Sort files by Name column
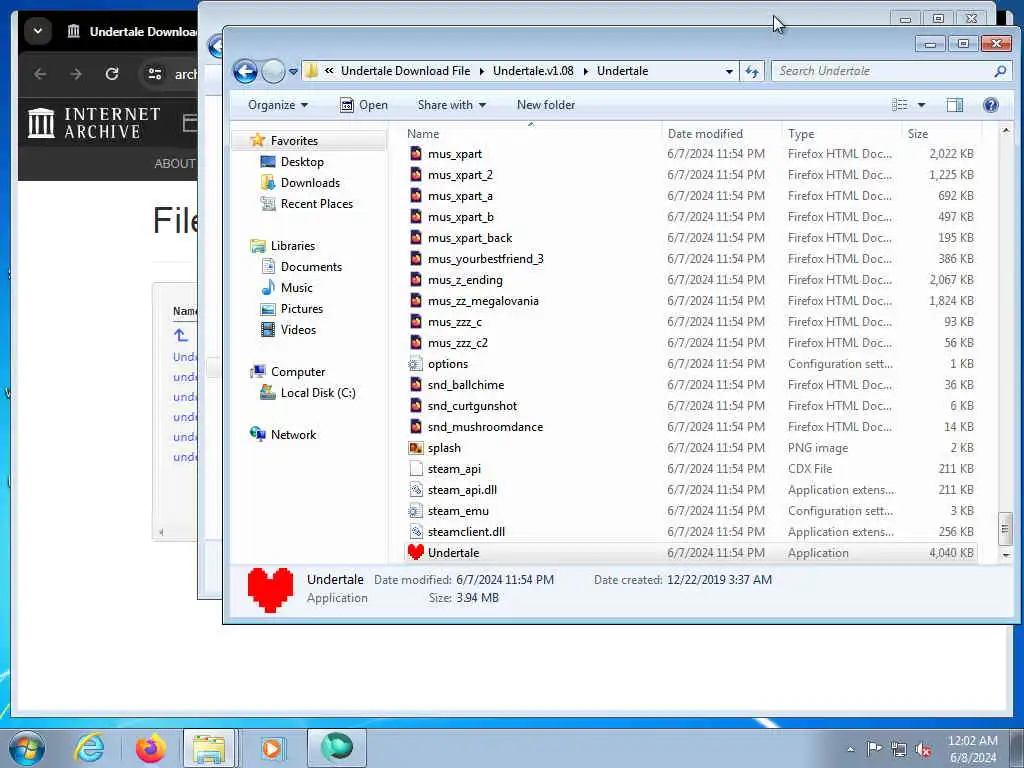The image size is (1024, 768). [x=423, y=134]
